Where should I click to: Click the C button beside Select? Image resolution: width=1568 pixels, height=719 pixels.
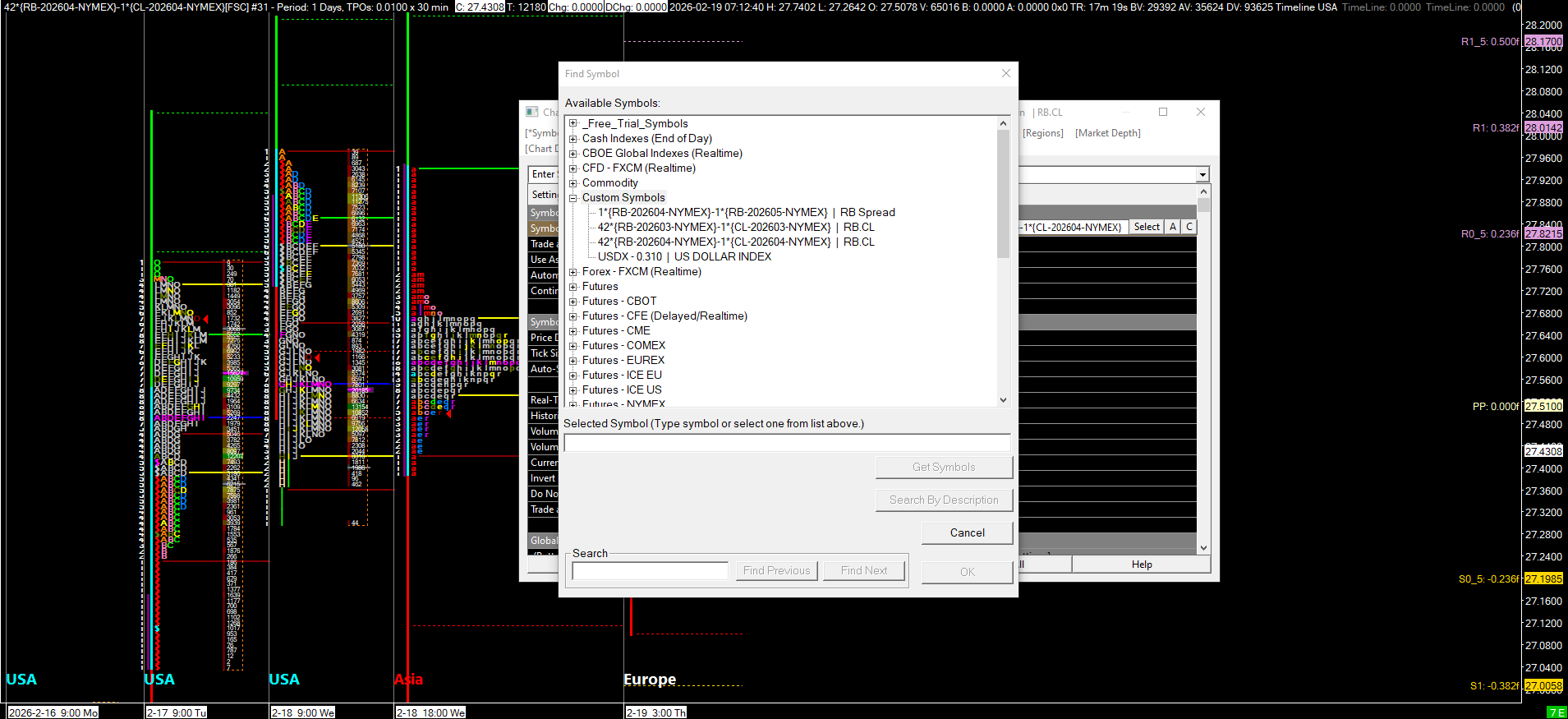pyautogui.click(x=1189, y=227)
